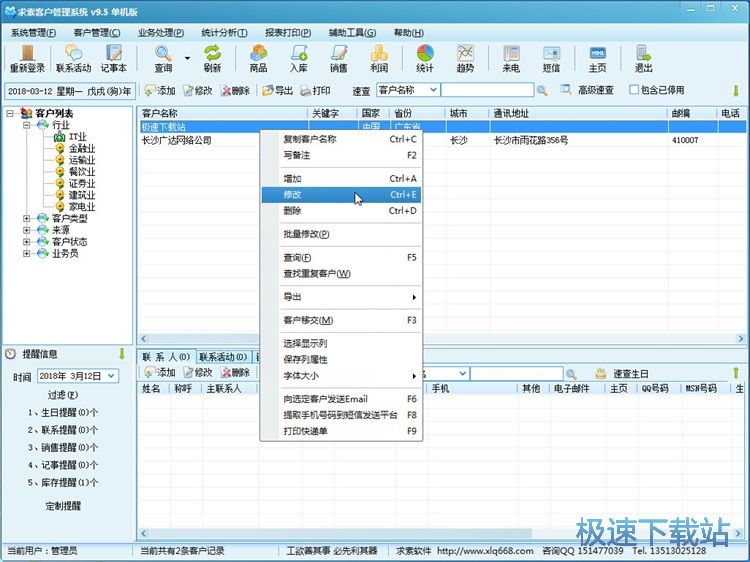Open the 客户名称 quick-search dropdown

click(433, 90)
